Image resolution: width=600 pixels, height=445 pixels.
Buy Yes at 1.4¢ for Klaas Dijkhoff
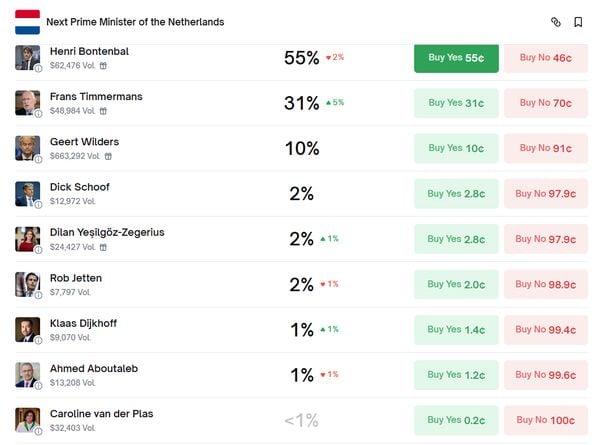pyautogui.click(x=456, y=329)
